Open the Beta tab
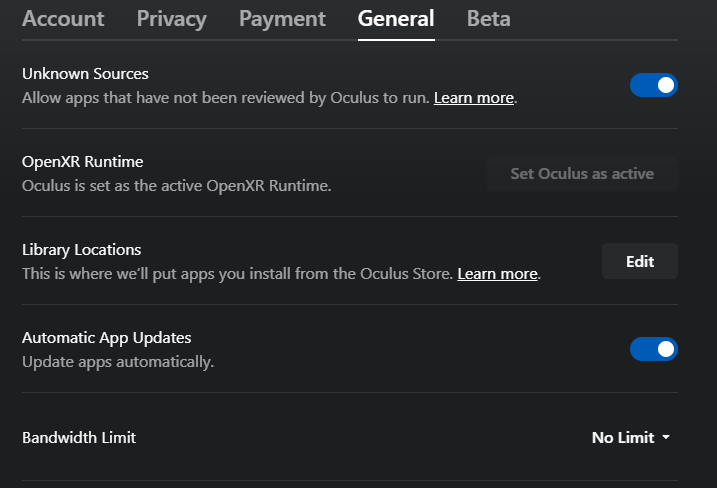The height and width of the screenshot is (488, 717). [x=488, y=19]
